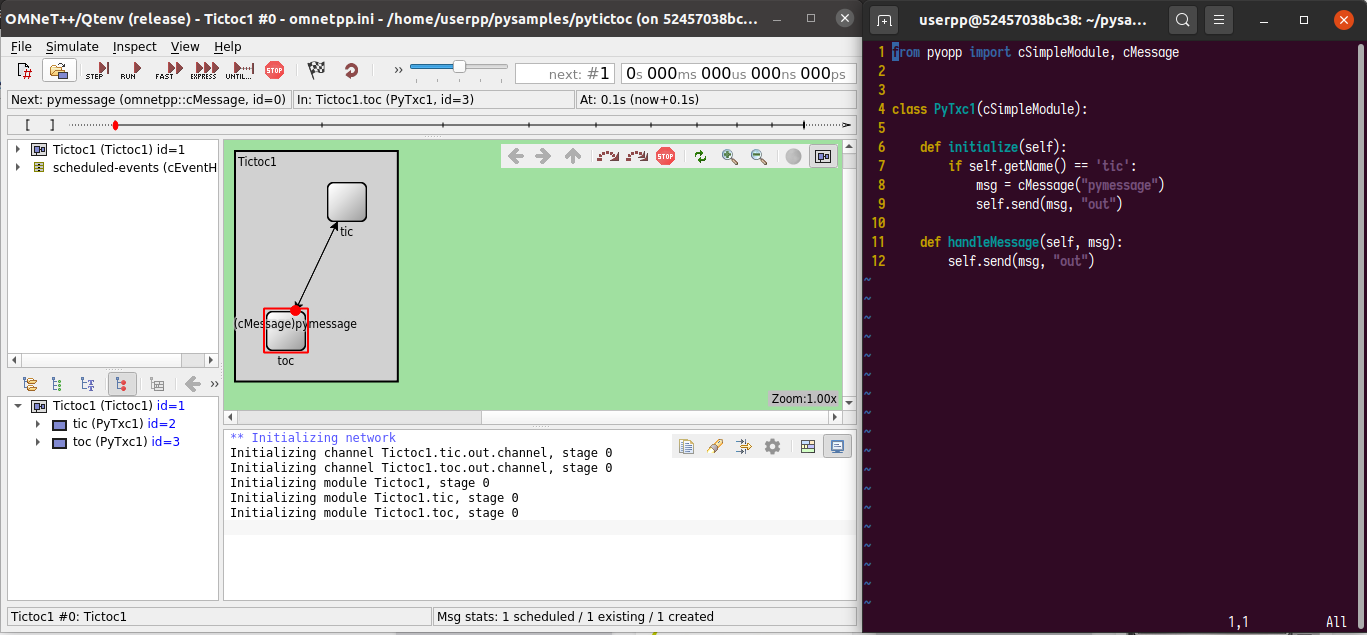The image size is (1367, 635).
Task: Click the network canvas Forward arrow
Action: click(543, 156)
